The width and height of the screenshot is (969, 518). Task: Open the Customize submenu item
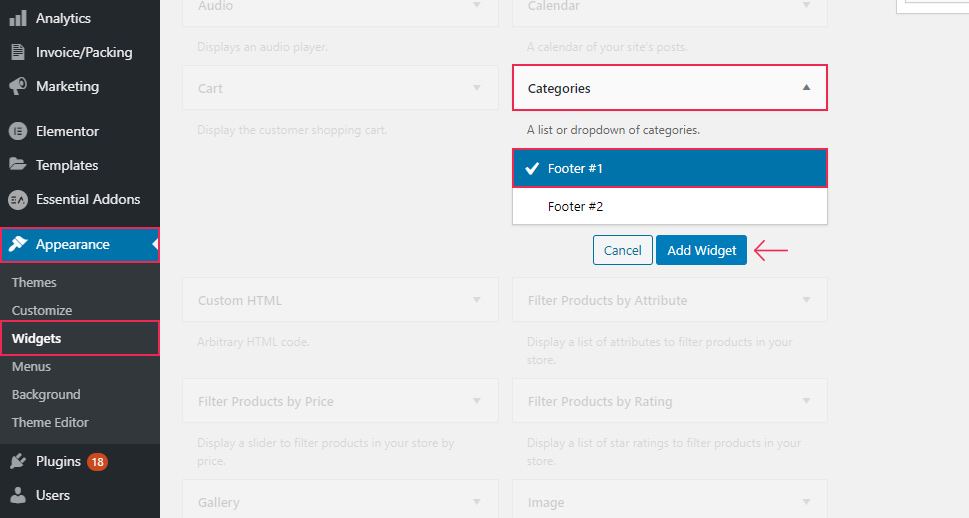(x=42, y=311)
